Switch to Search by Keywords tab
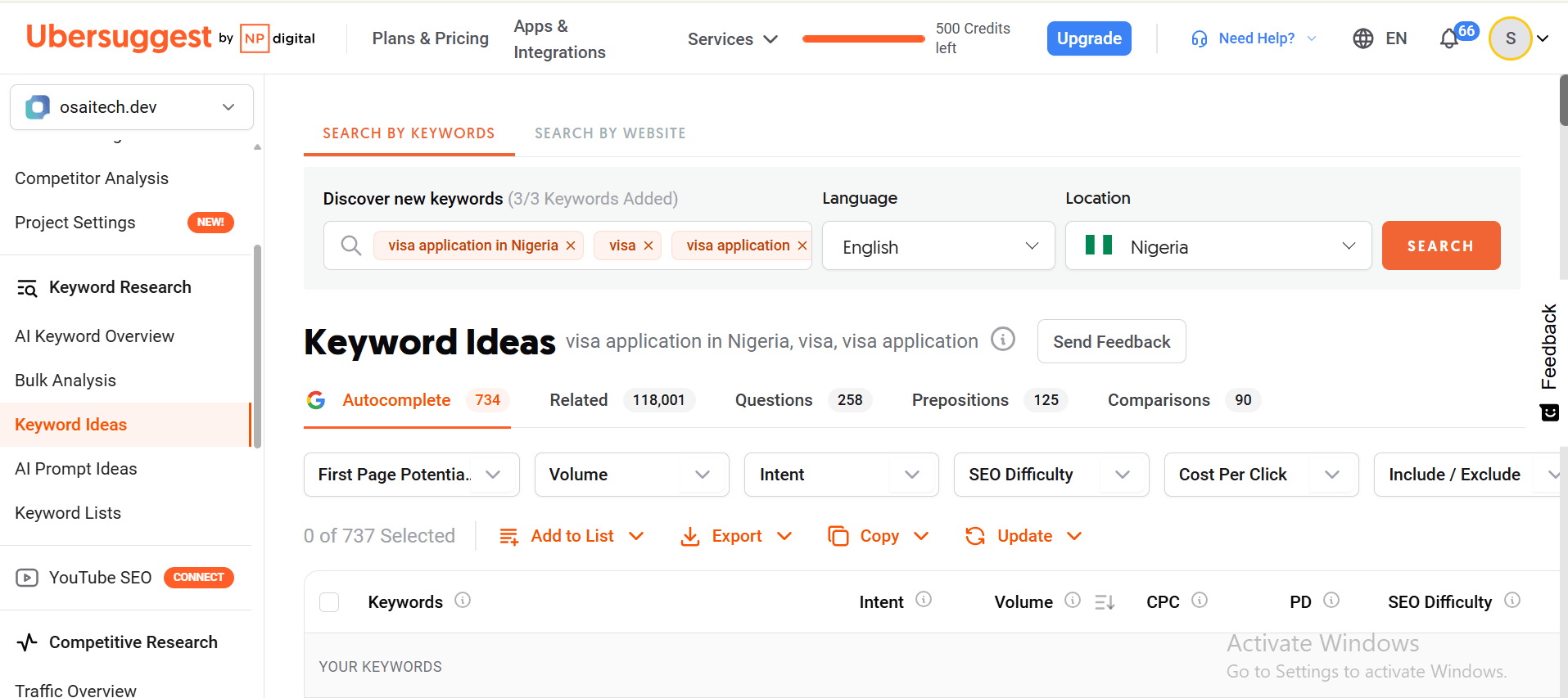 tap(409, 133)
